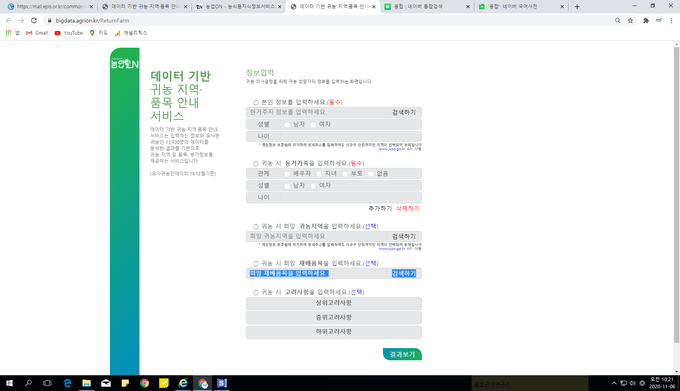The image size is (680, 391).
Task: Bookmark page with the star icon
Action: pos(630,20)
